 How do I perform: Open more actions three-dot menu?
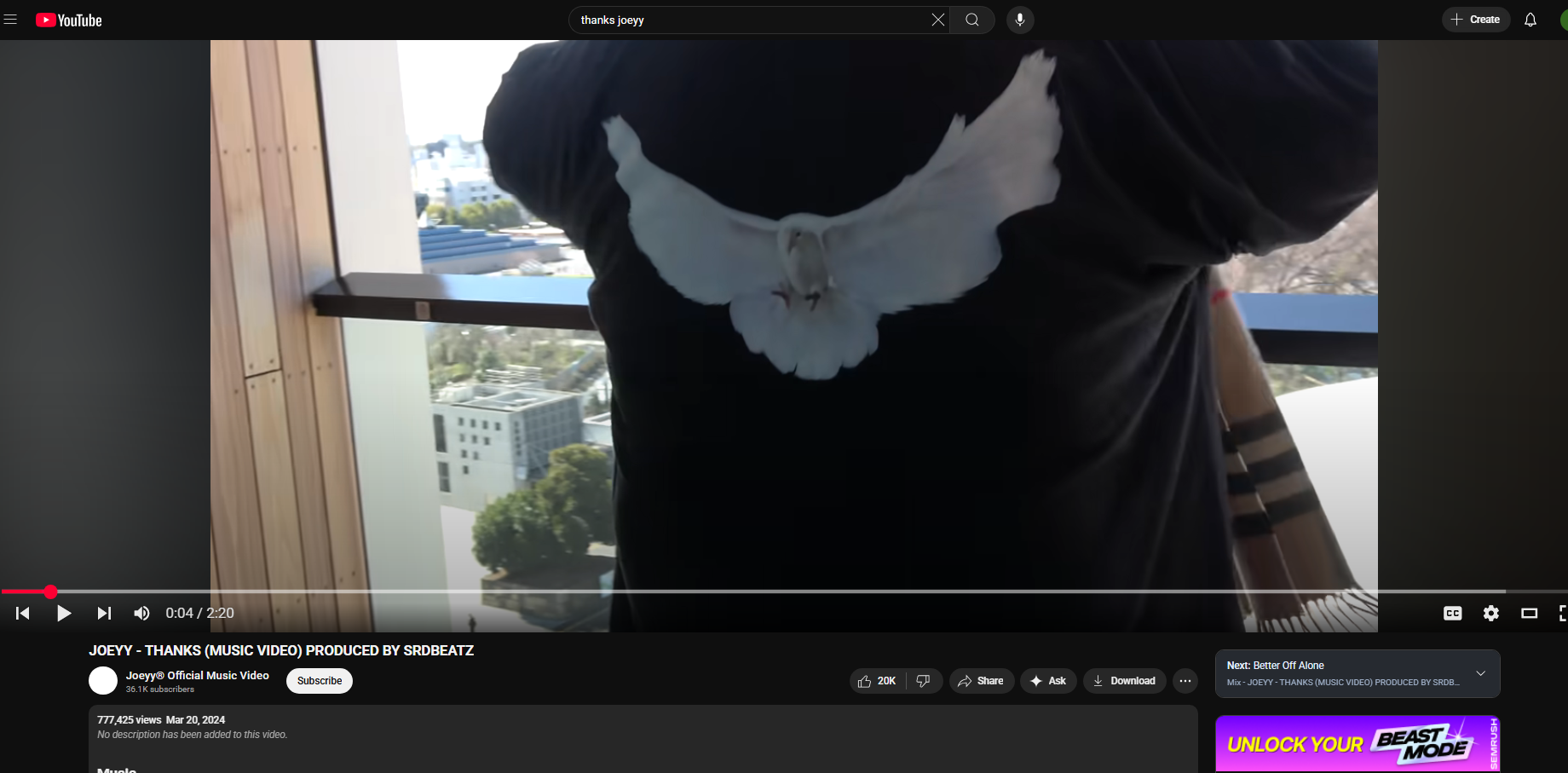(1185, 681)
